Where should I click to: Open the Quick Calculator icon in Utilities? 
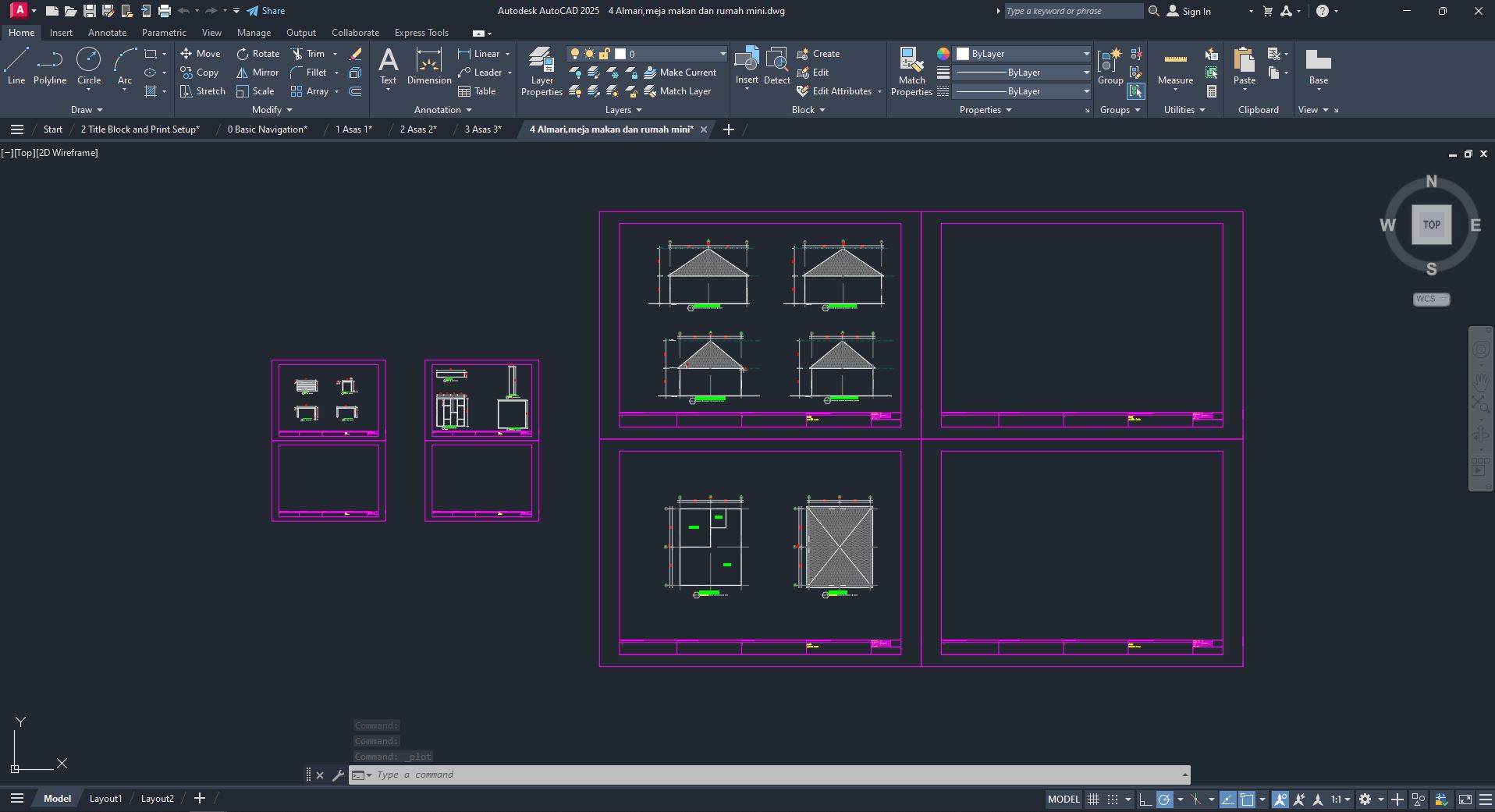(x=1211, y=91)
